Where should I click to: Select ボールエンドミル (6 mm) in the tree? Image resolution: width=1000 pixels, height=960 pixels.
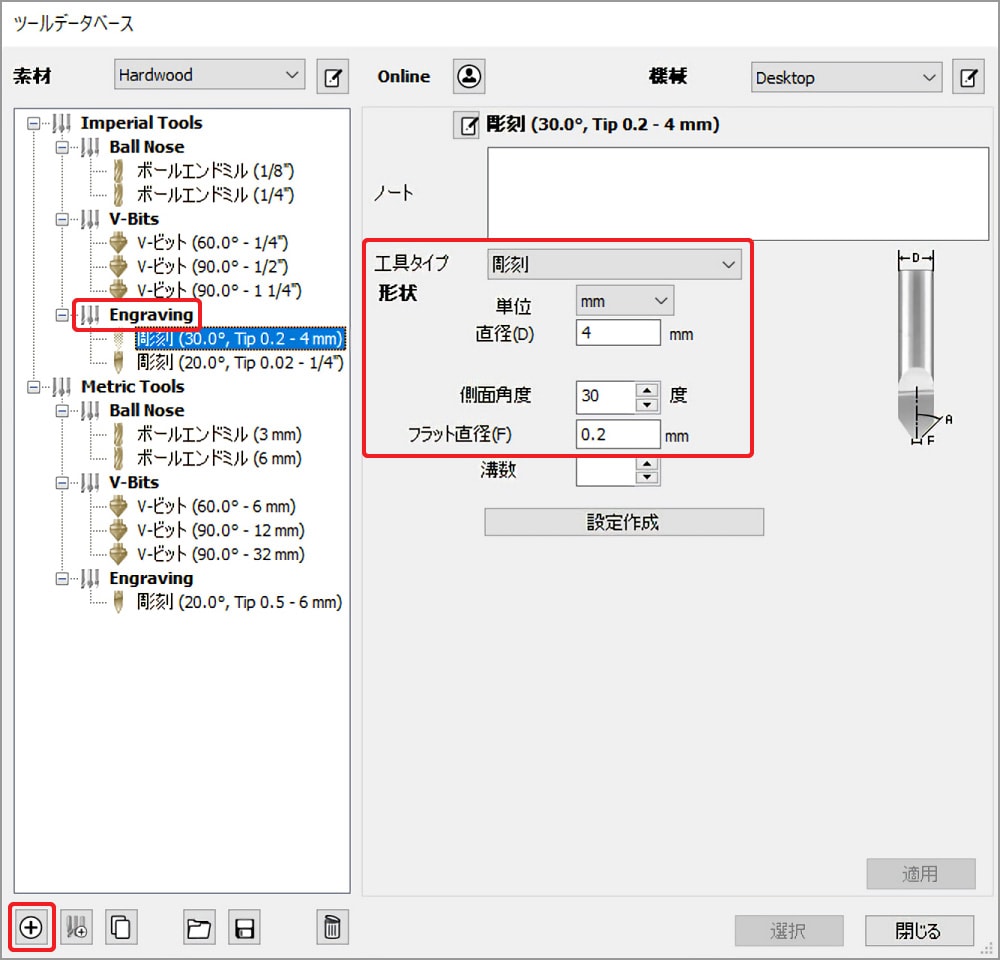[x=218, y=459]
